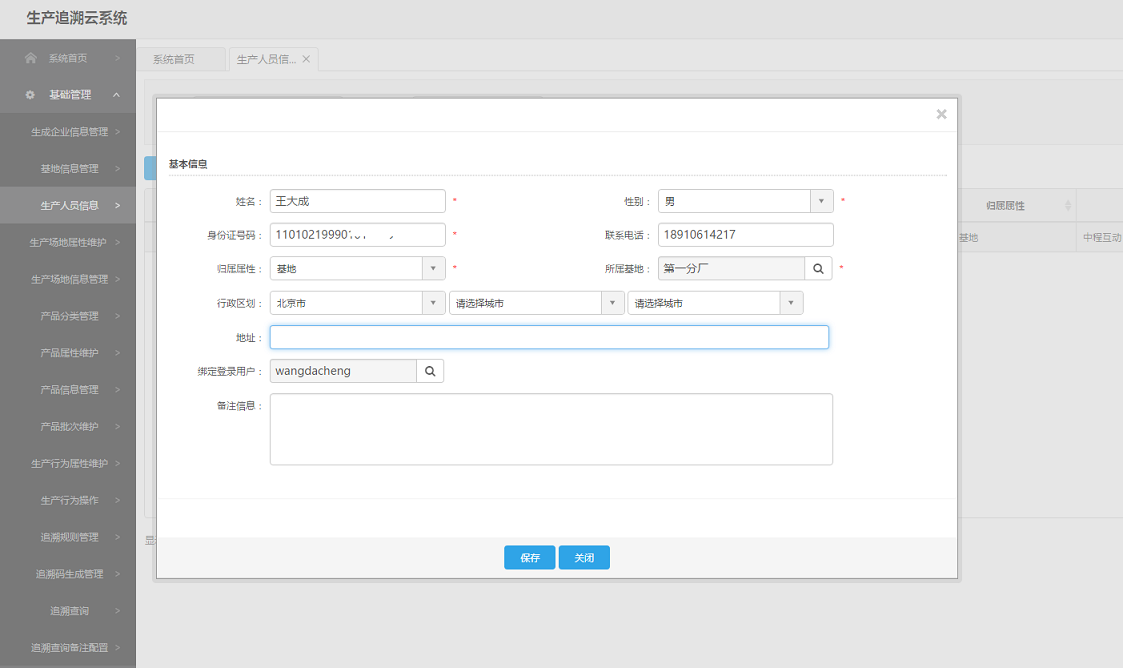The width and height of the screenshot is (1123, 668).
Task: Open 追溯码生成管理 in sidebar
Action: click(68, 574)
